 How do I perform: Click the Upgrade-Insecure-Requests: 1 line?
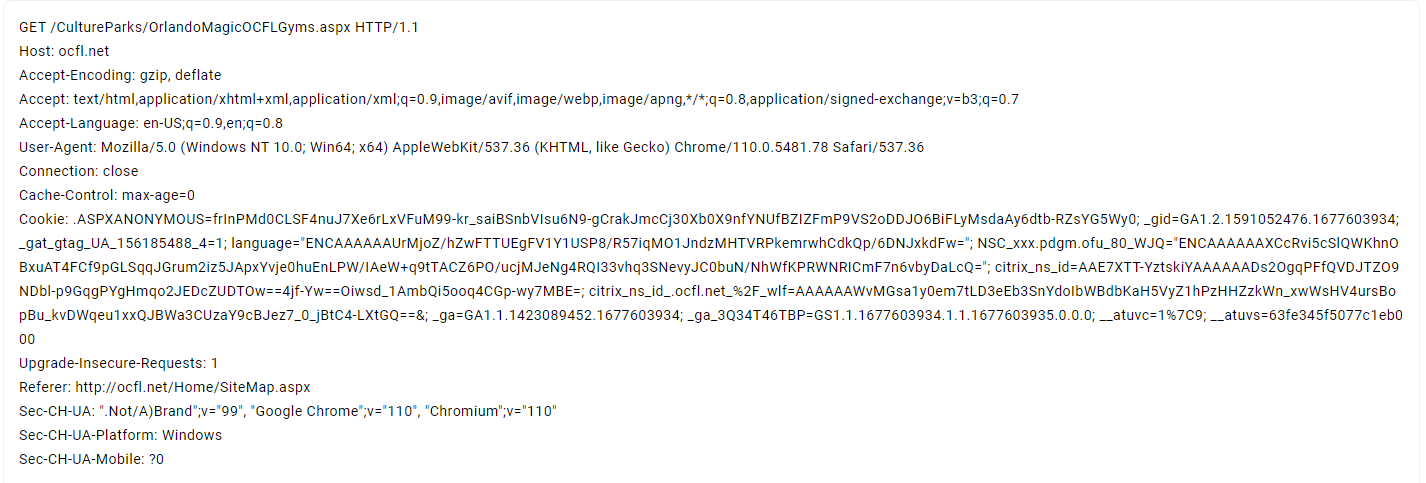point(119,363)
